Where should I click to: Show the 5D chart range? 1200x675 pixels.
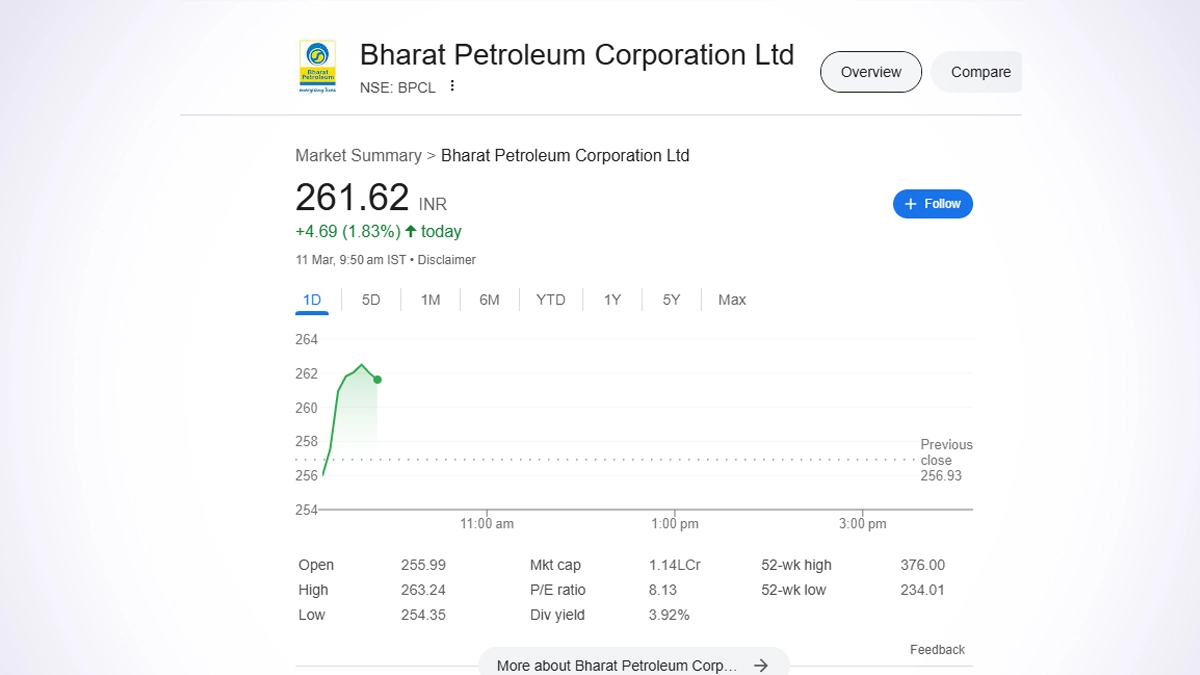pyautogui.click(x=371, y=300)
